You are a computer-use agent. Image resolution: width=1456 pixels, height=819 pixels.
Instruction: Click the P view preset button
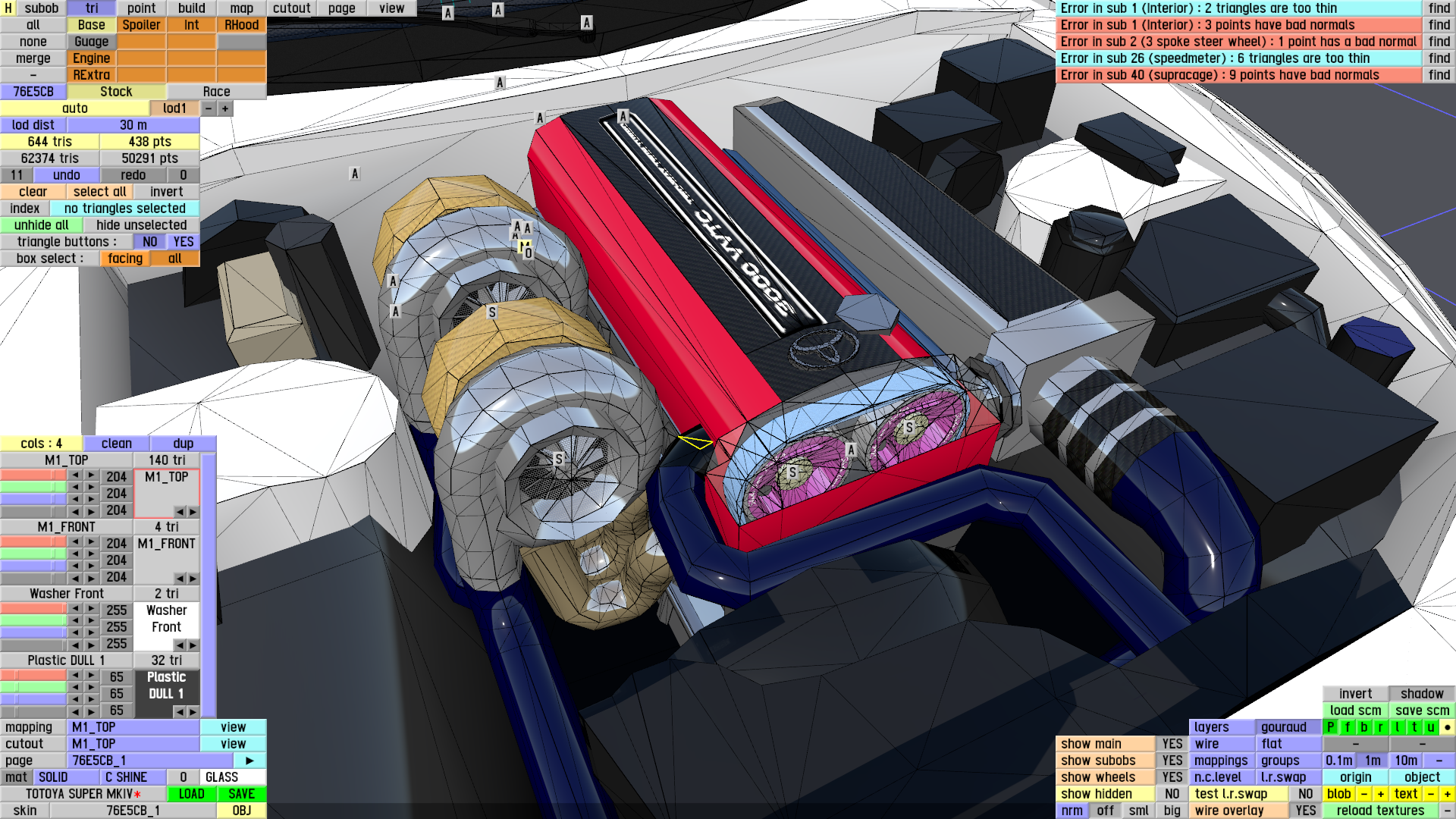click(x=1330, y=727)
